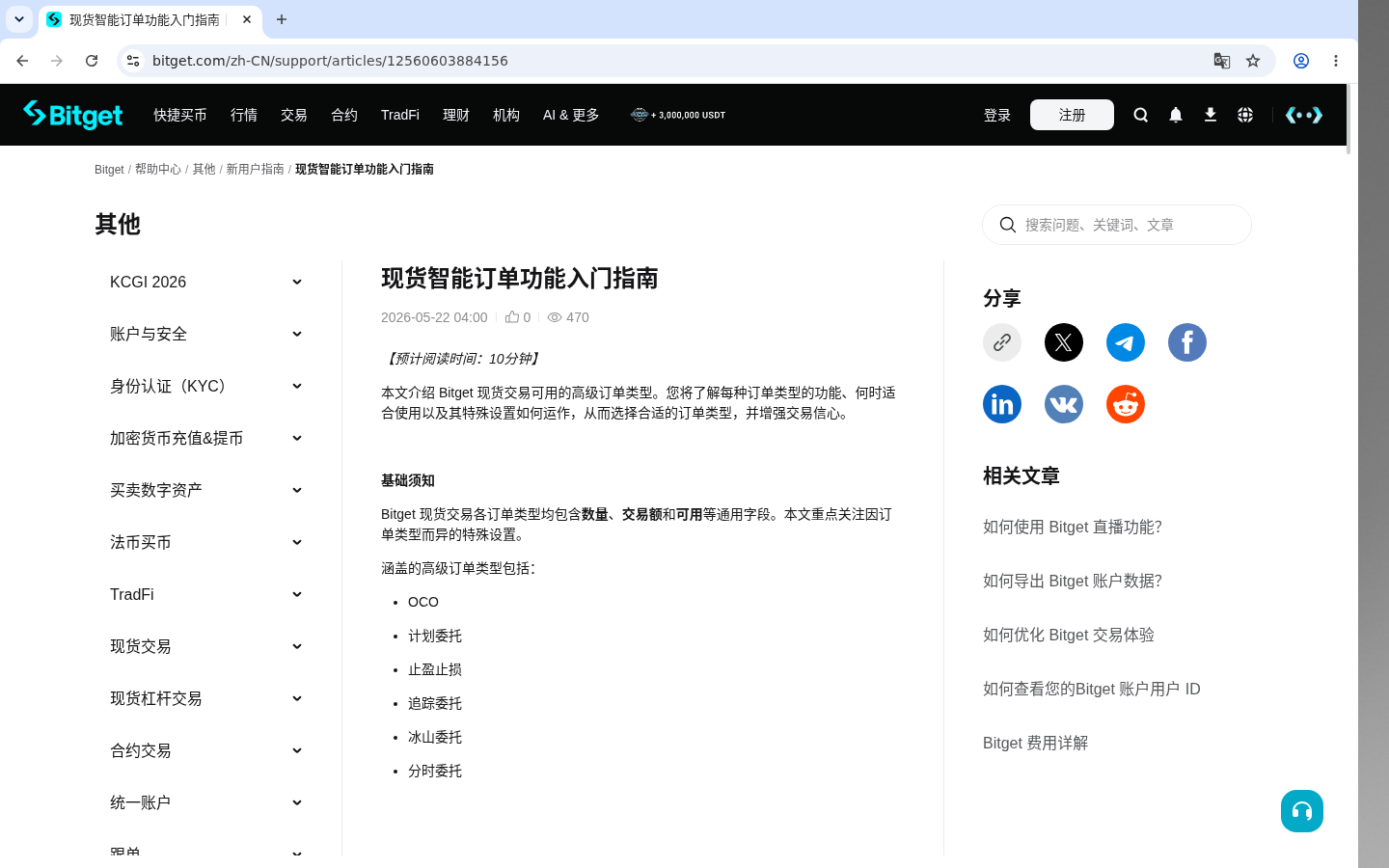The width and height of the screenshot is (1389, 868).
Task: Expand 账户与安全 sidebar section
Action: (x=206, y=334)
